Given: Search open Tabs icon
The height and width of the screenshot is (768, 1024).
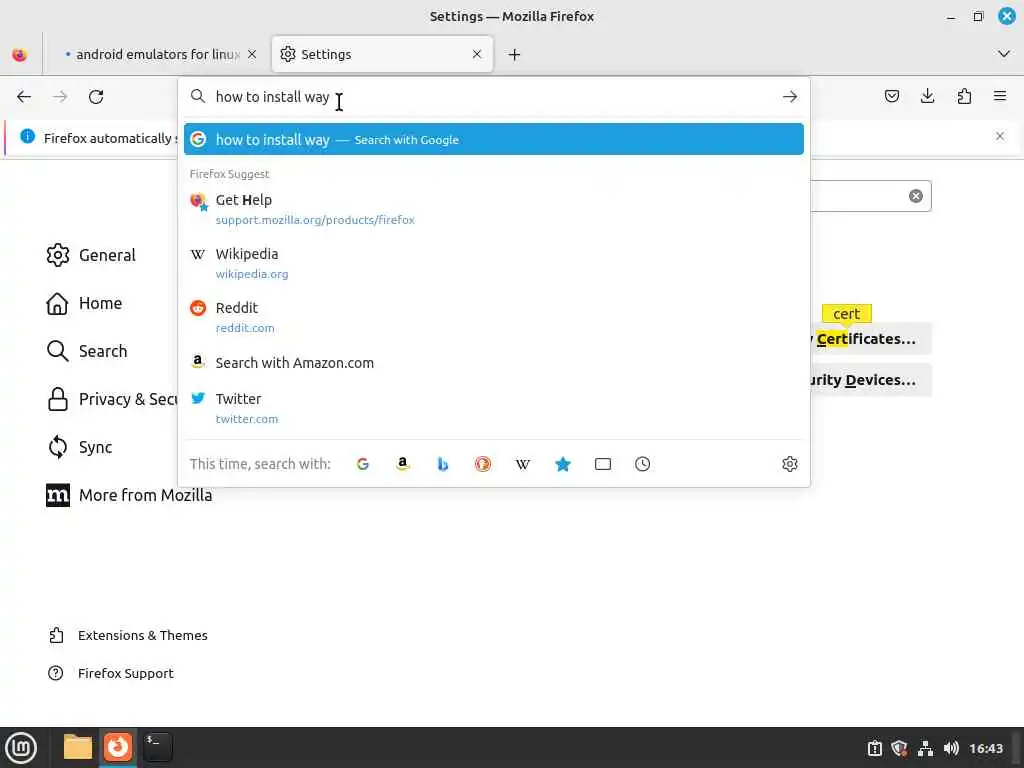Looking at the screenshot, I should [x=603, y=464].
